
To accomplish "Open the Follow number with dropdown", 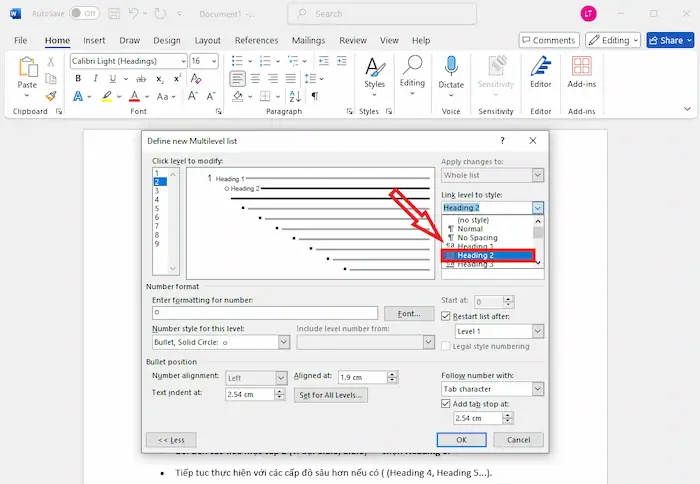I will point(538,389).
